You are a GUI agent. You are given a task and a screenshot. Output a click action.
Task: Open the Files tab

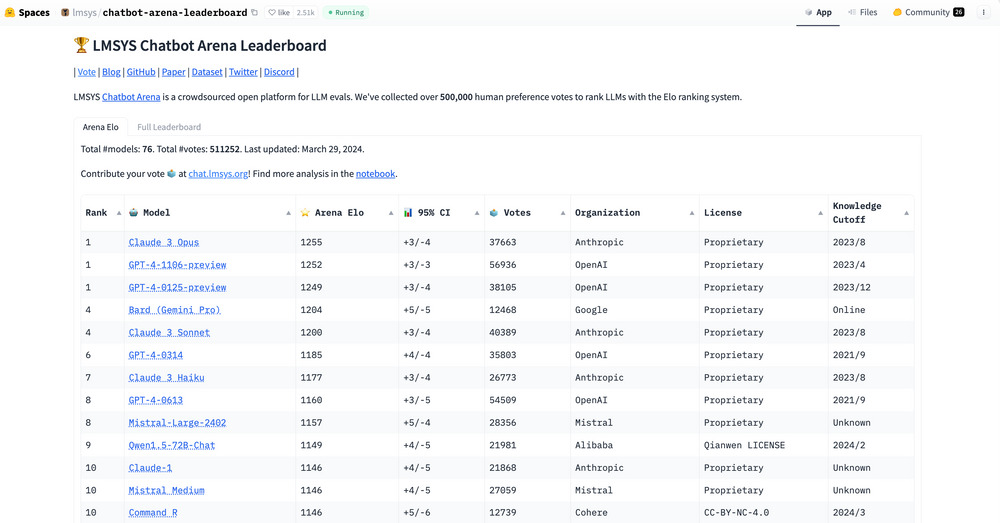862,12
